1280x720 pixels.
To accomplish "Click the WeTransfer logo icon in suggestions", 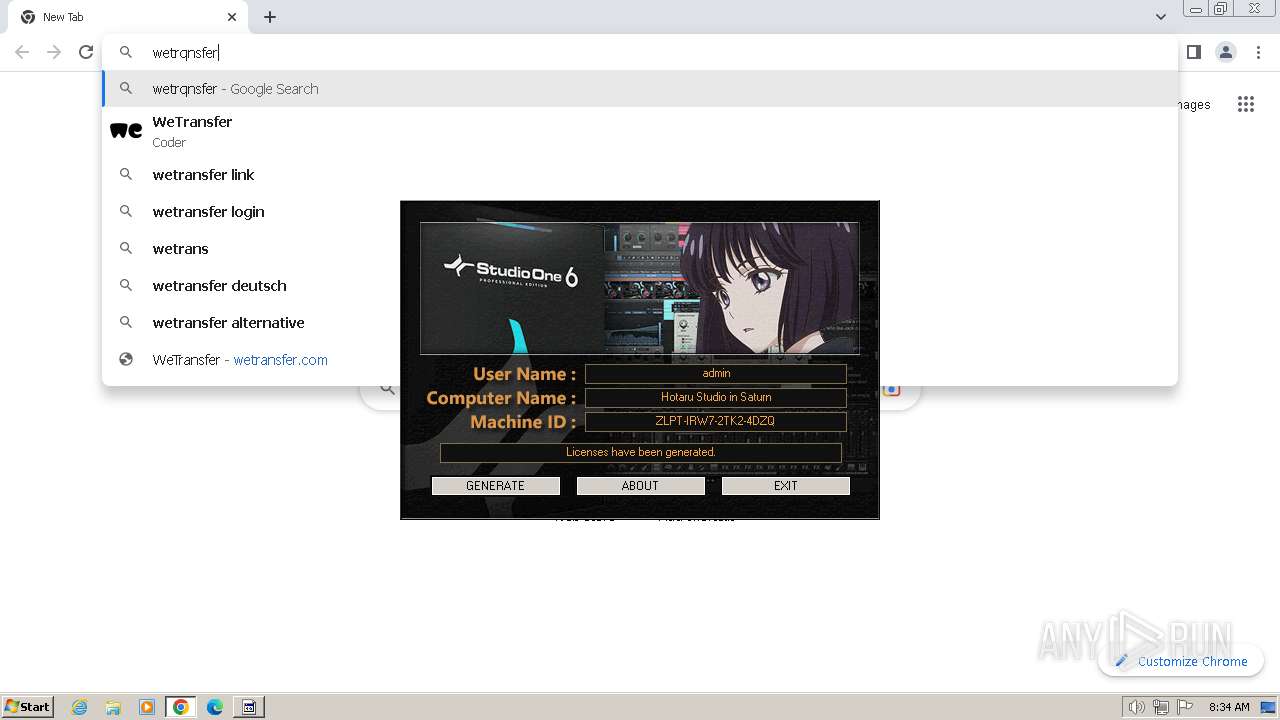I will point(126,131).
